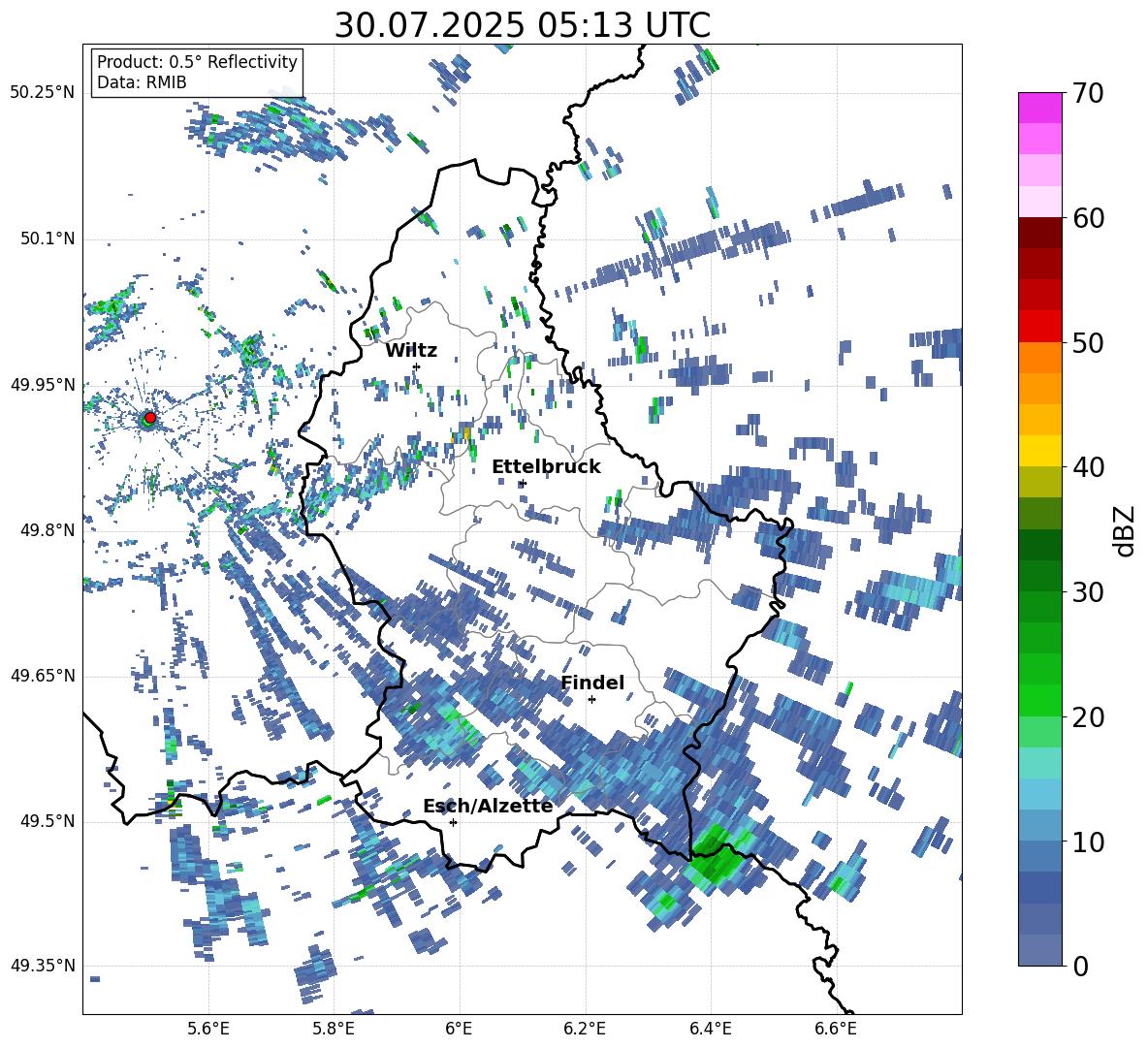
Task: Pick the dark red swatch below 60 dBZ
Action: pyautogui.click(x=1039, y=233)
